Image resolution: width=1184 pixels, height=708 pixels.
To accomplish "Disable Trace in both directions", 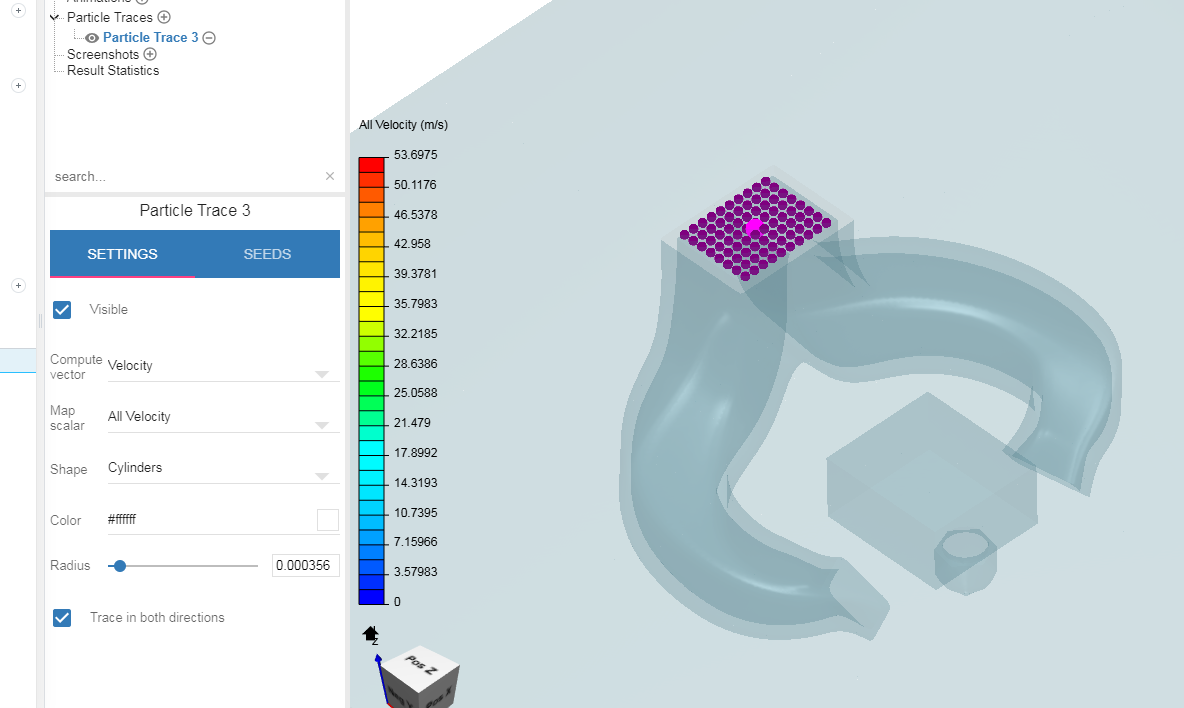I will [62, 617].
